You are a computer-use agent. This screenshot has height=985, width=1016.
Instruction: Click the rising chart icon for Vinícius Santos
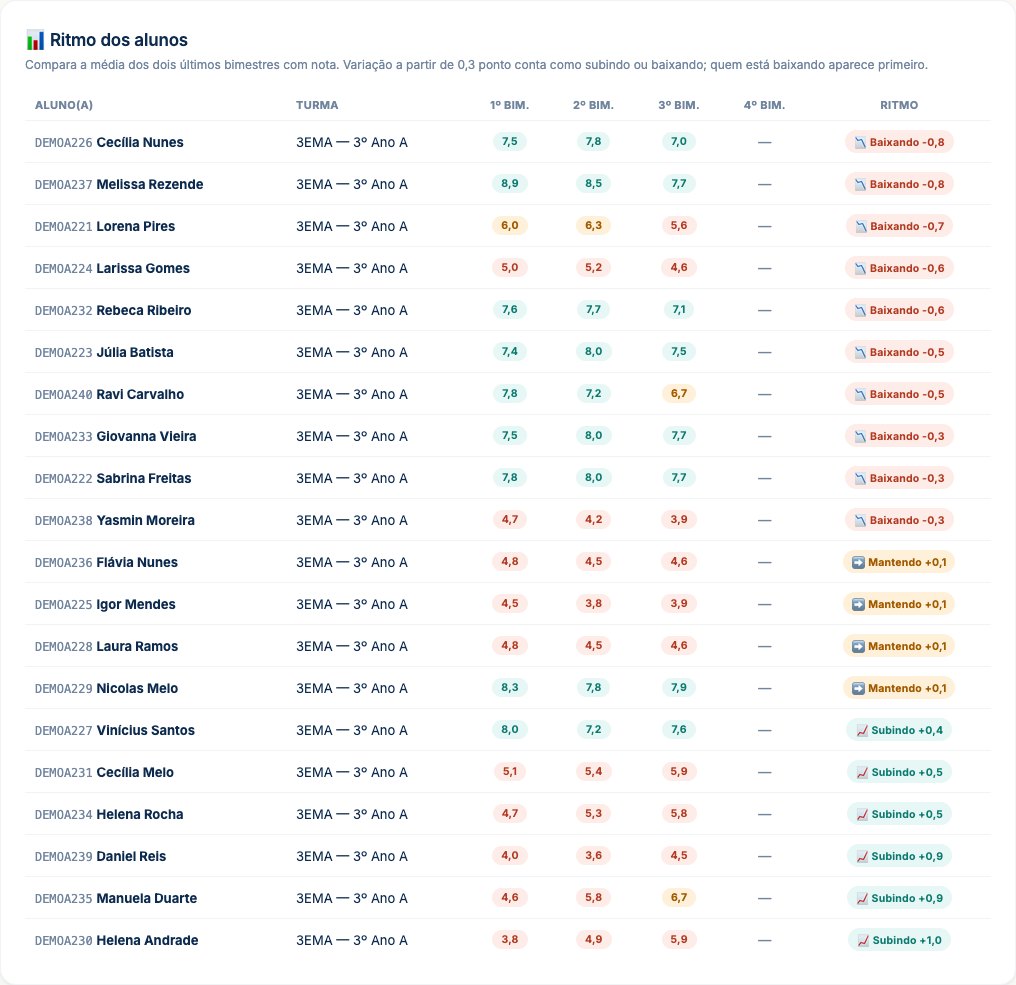point(862,731)
